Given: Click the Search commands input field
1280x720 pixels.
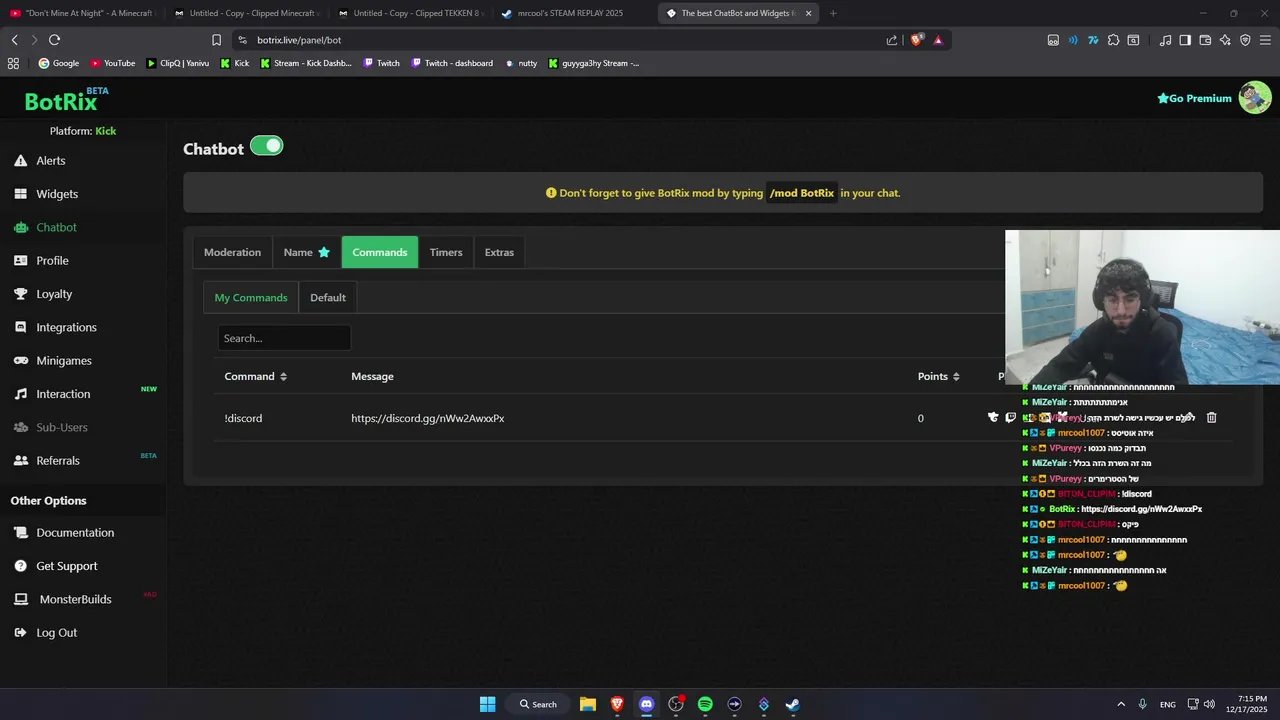Looking at the screenshot, I should point(284,338).
